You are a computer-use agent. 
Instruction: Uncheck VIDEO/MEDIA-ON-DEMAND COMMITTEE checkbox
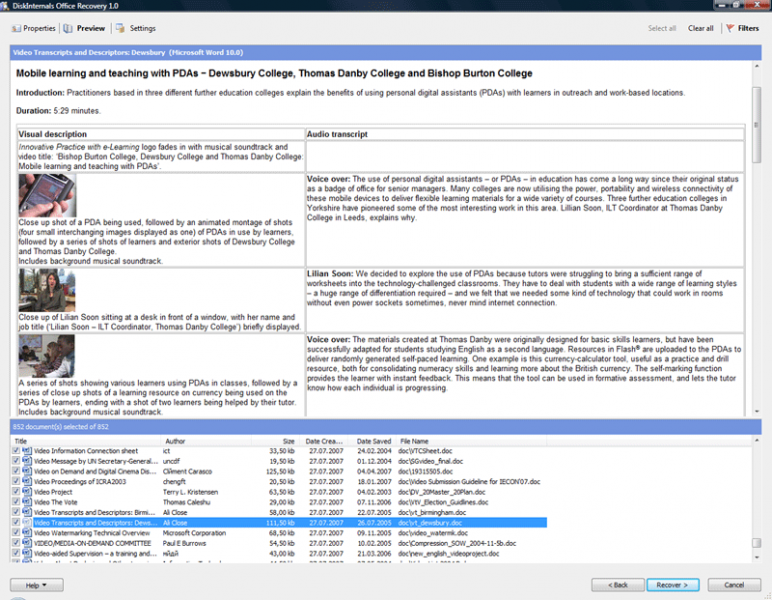click(16, 543)
